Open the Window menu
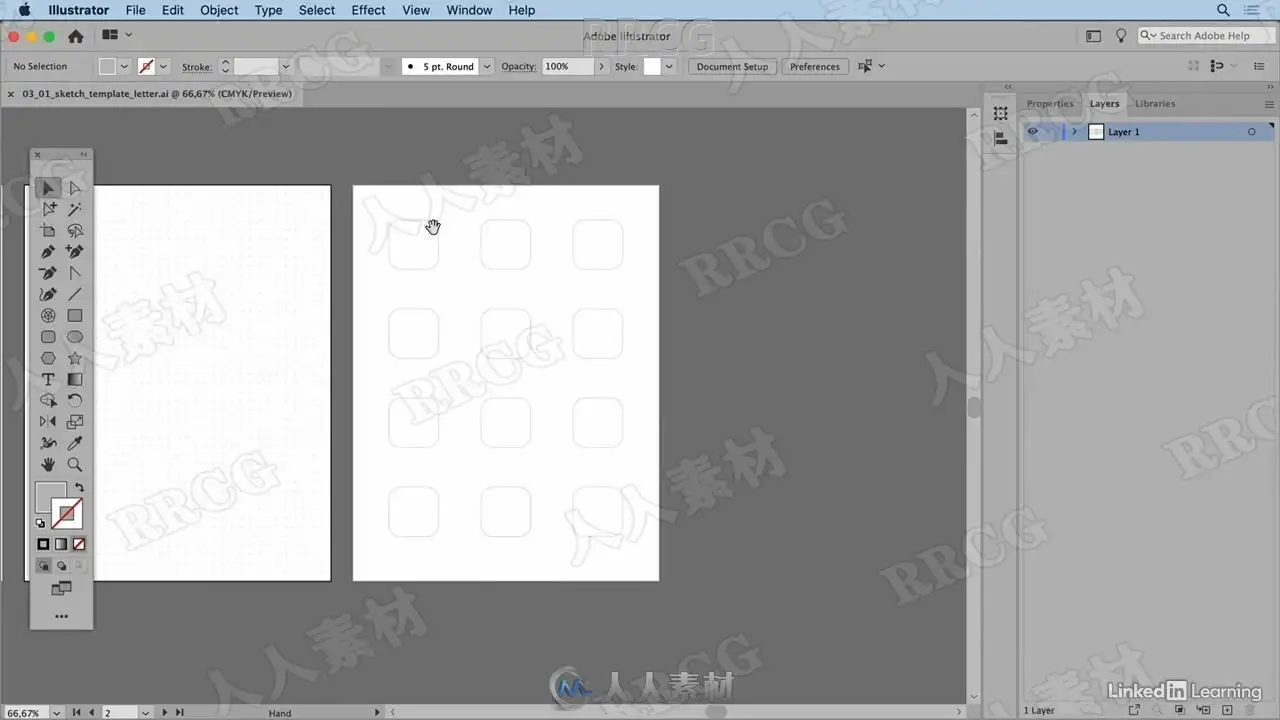The height and width of the screenshot is (720, 1280). tap(469, 10)
